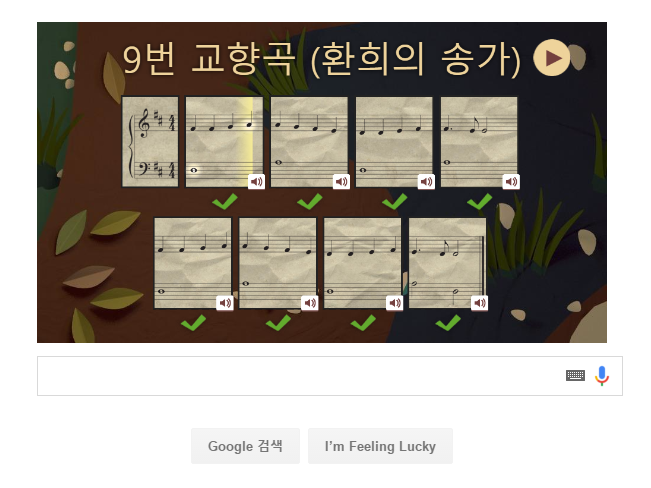This screenshot has height=488, width=651.
Task: Select the second bottom-row measure sheet
Action: (277, 263)
